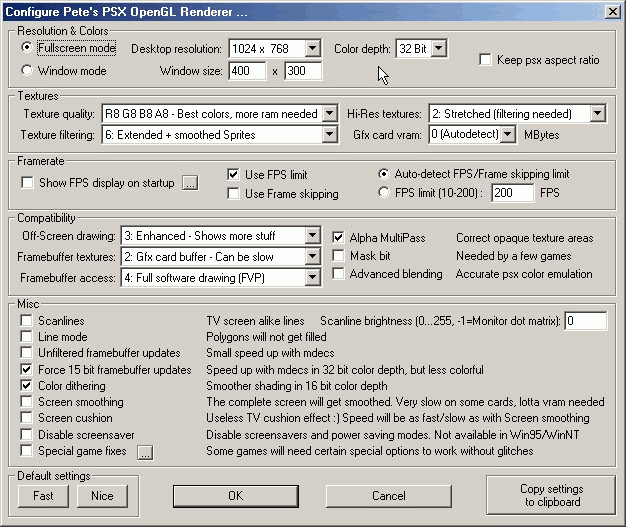Confirm settings with OK button
The width and height of the screenshot is (626, 527).
coord(236,496)
